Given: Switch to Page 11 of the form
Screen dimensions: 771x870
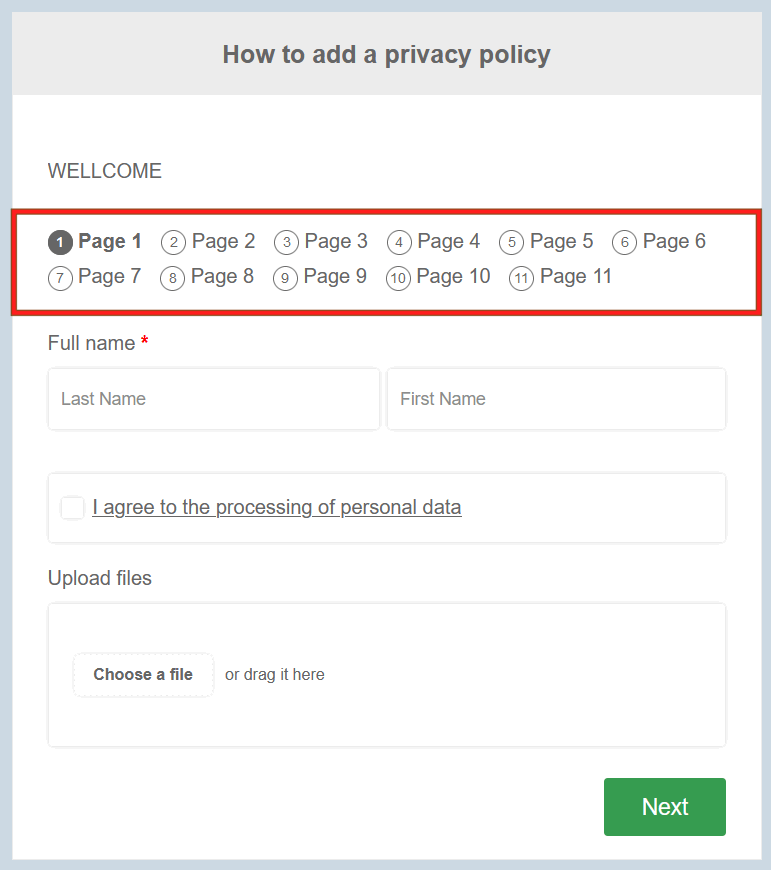Looking at the screenshot, I should (521, 277).
